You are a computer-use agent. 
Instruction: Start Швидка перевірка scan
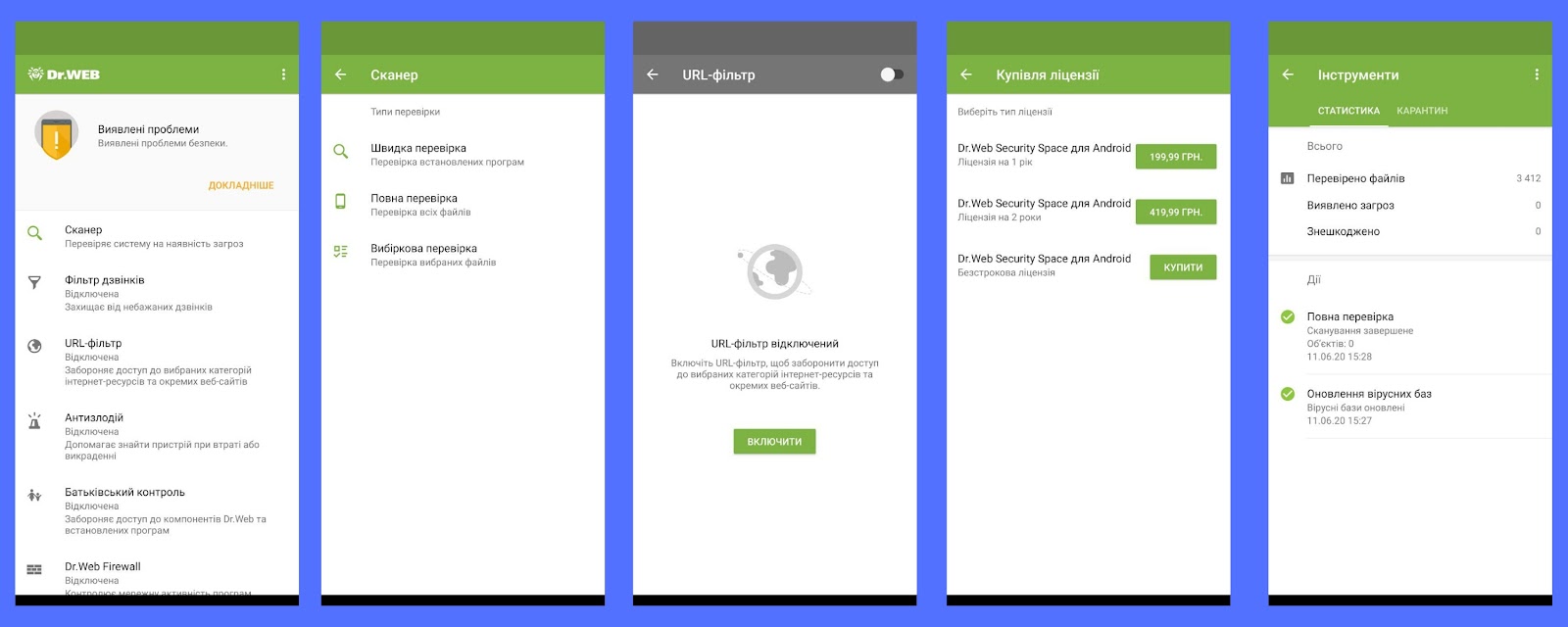(x=463, y=155)
